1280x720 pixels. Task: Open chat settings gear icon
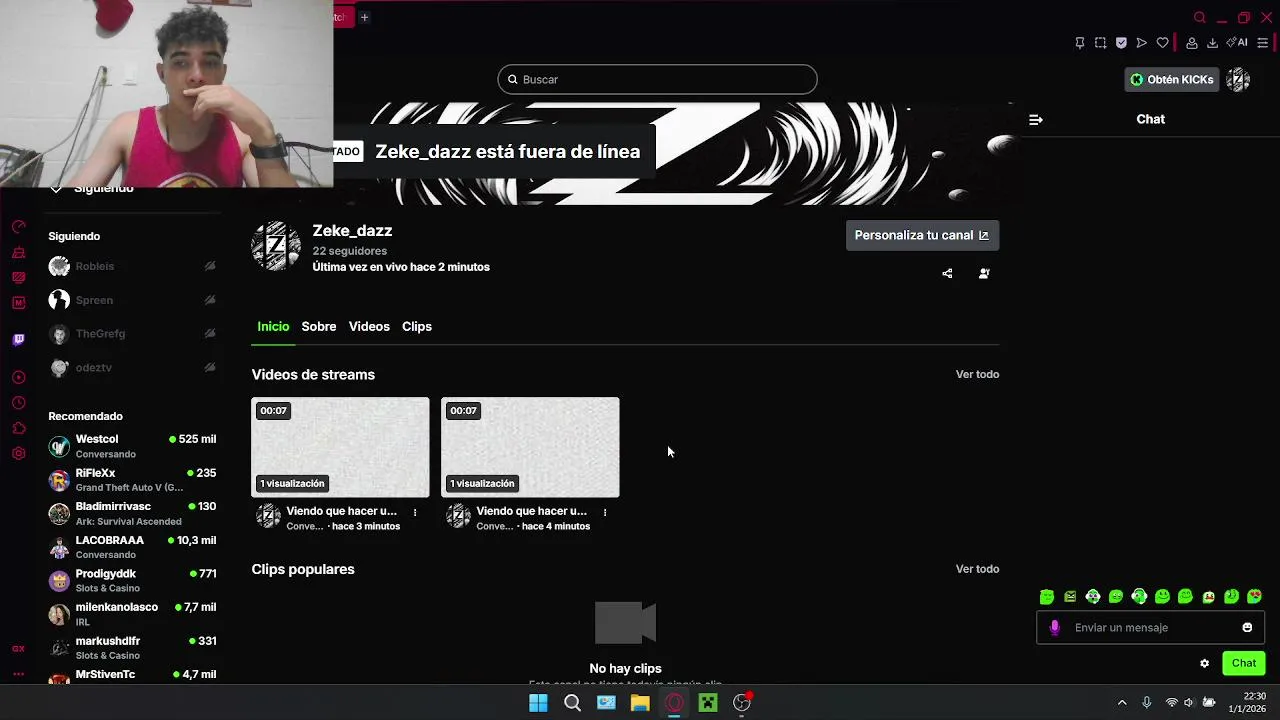(1204, 663)
